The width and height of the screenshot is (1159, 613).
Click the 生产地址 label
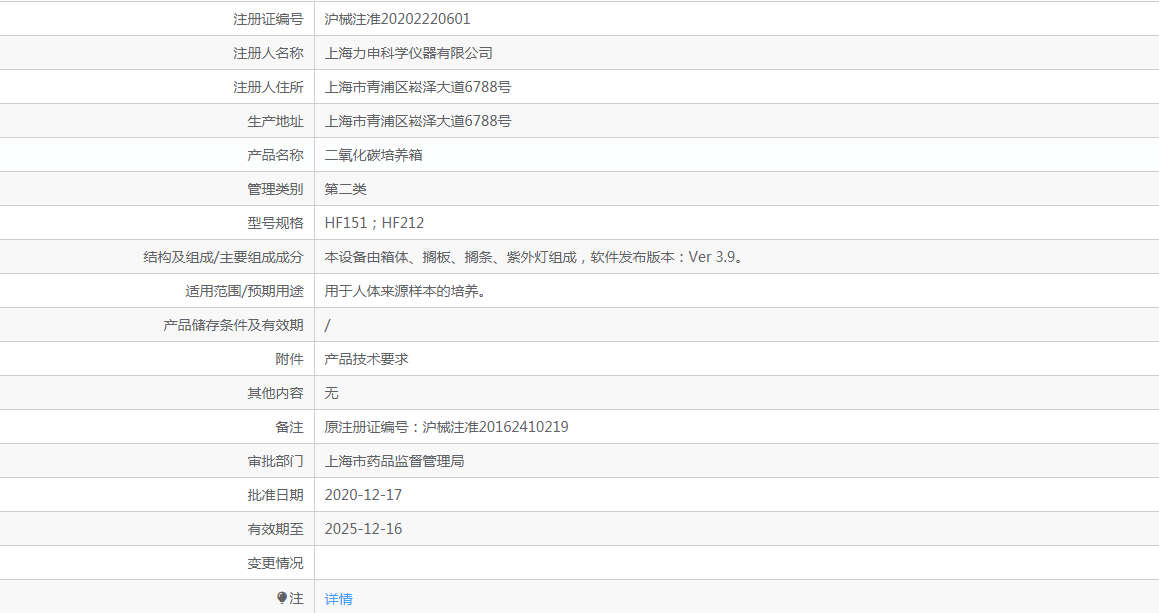[x=275, y=121]
